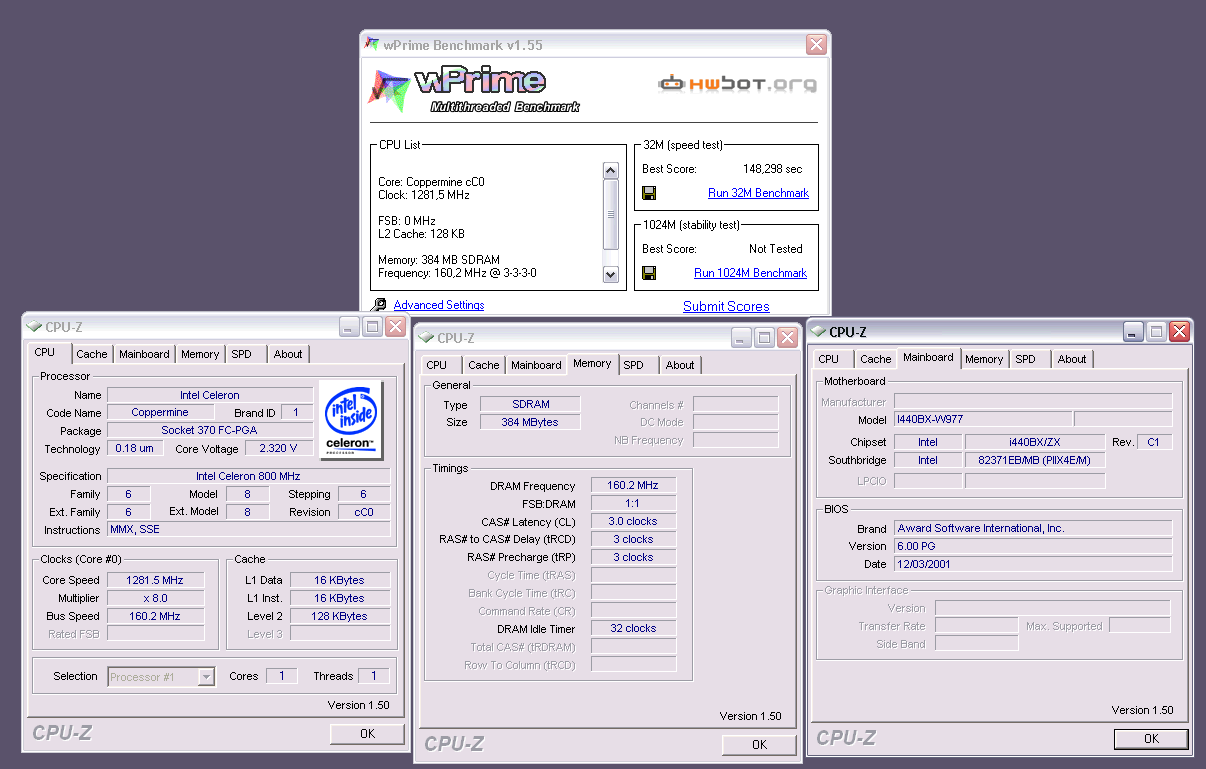This screenshot has height=769, width=1206.
Task: Click the CPU List scrollbar up arrow
Action: pos(611,170)
